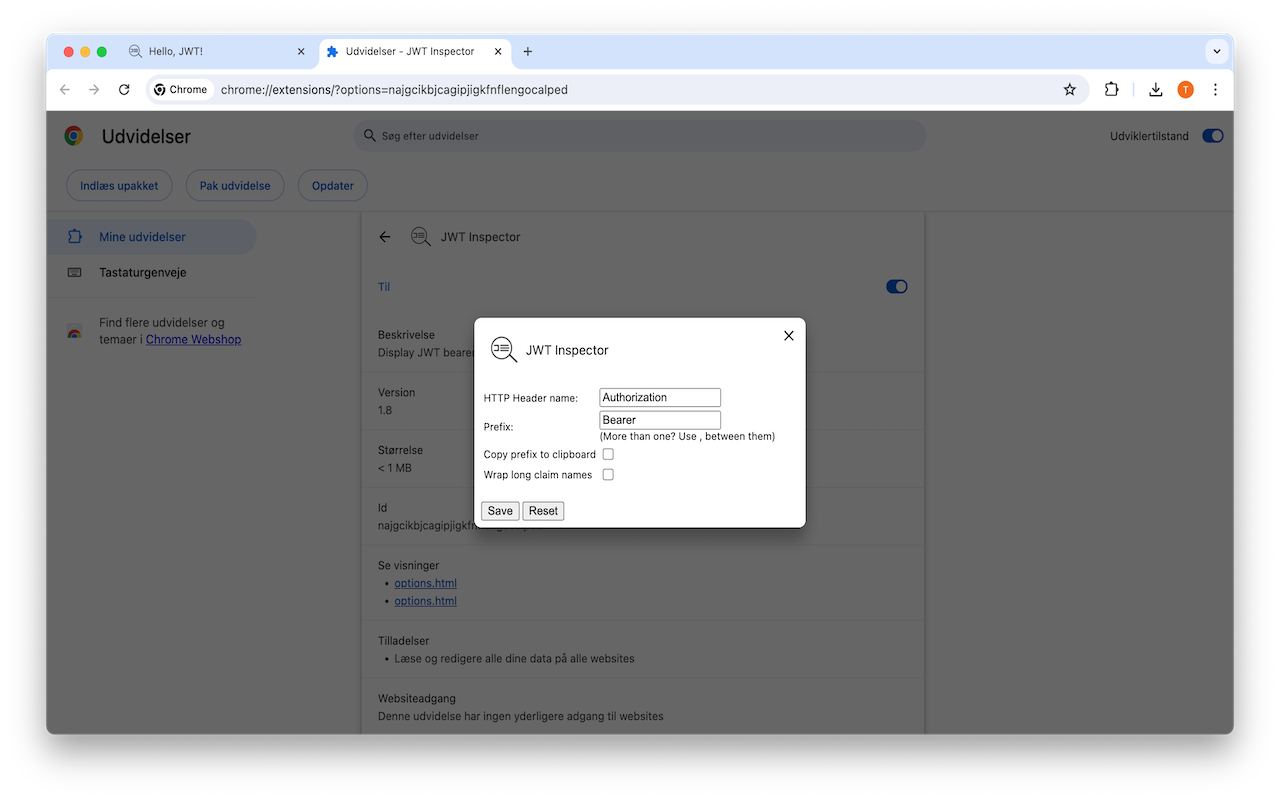Save the JWT Inspector settings
1280x800 pixels.
499,510
